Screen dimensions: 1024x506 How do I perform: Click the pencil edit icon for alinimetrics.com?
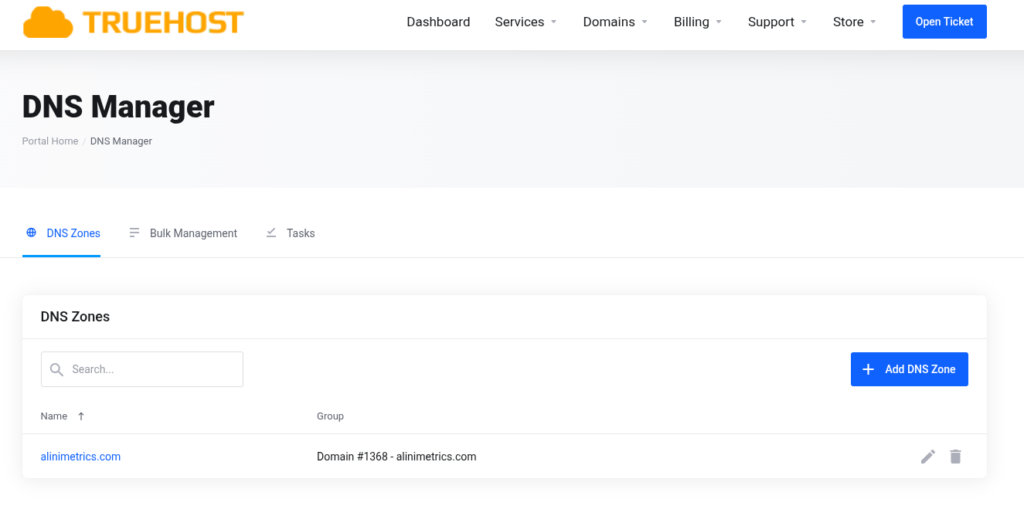point(928,457)
